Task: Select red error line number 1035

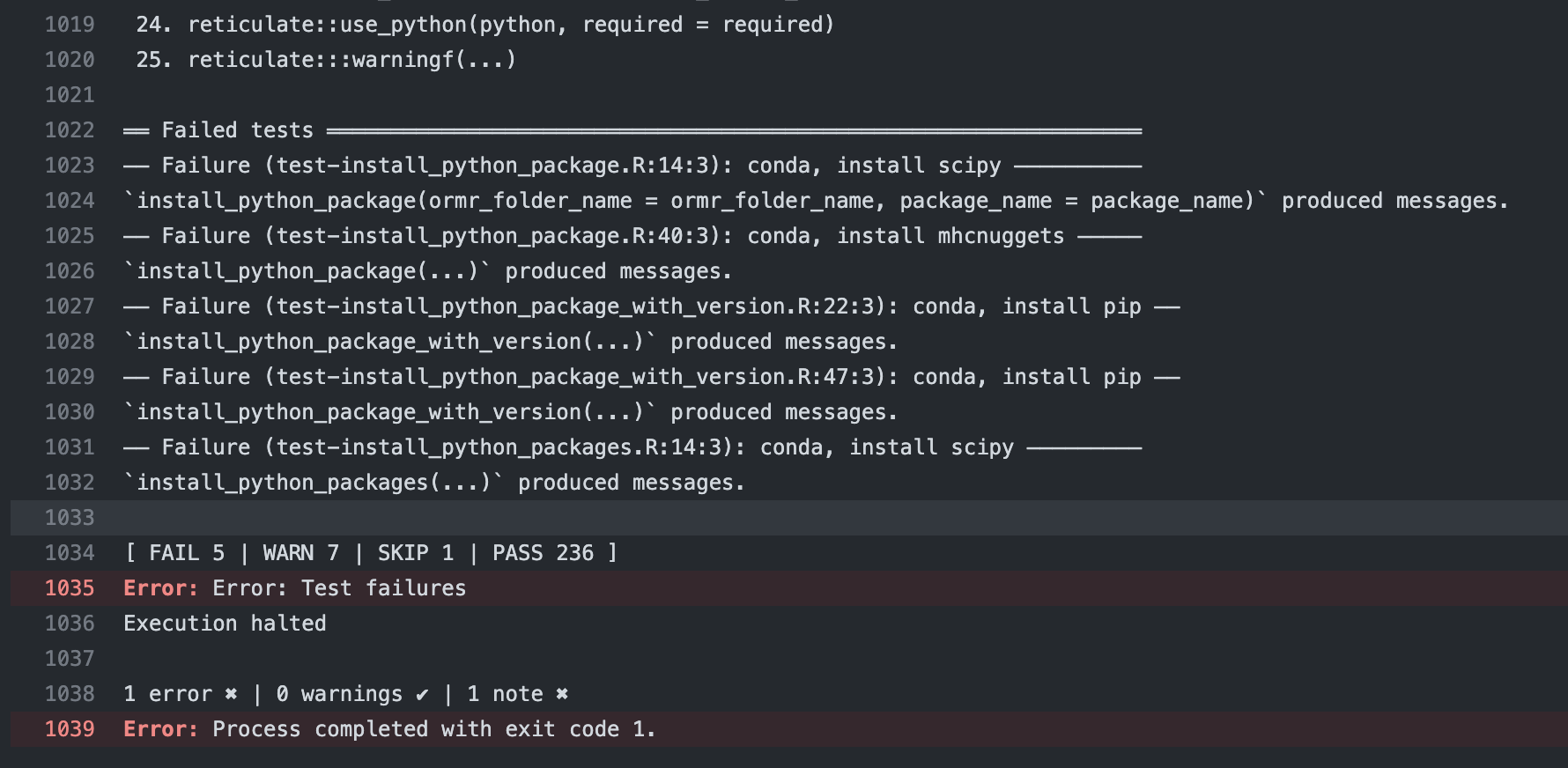Action: 70,588
